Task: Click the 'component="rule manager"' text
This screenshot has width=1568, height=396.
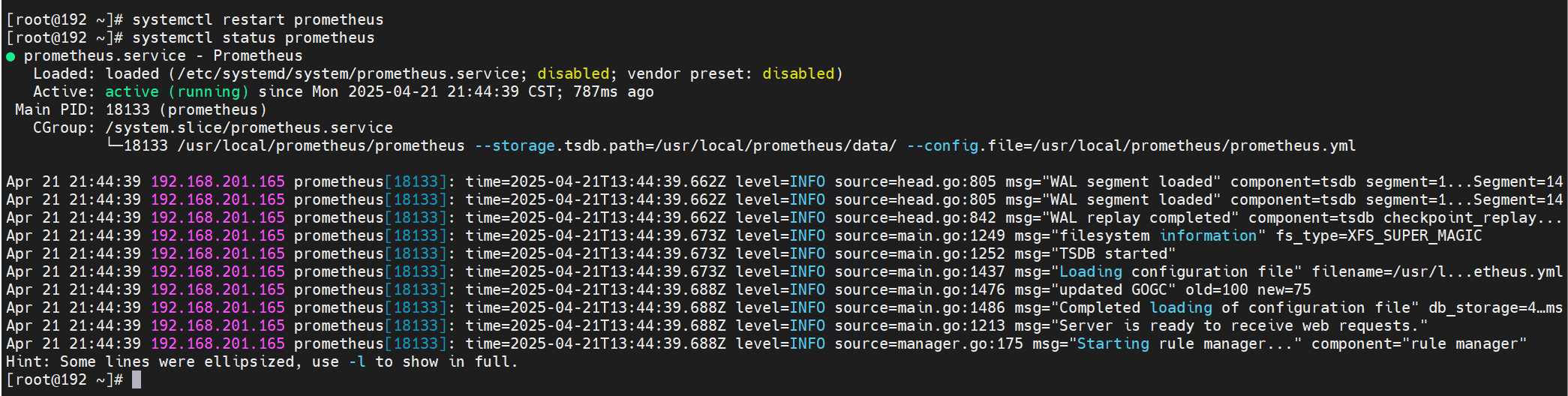Action: 1419,343
